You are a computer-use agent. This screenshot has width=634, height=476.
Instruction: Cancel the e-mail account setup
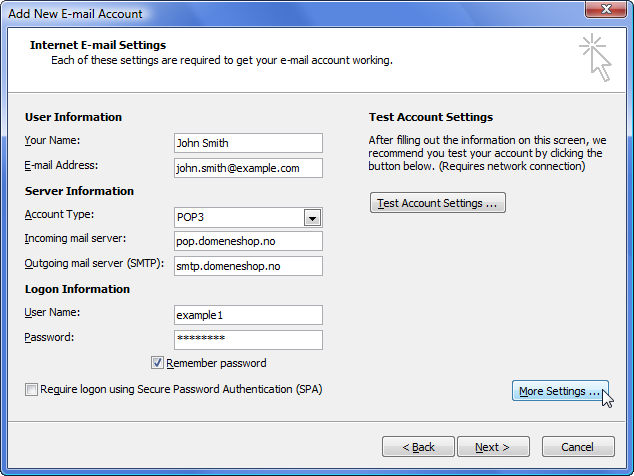[578, 446]
